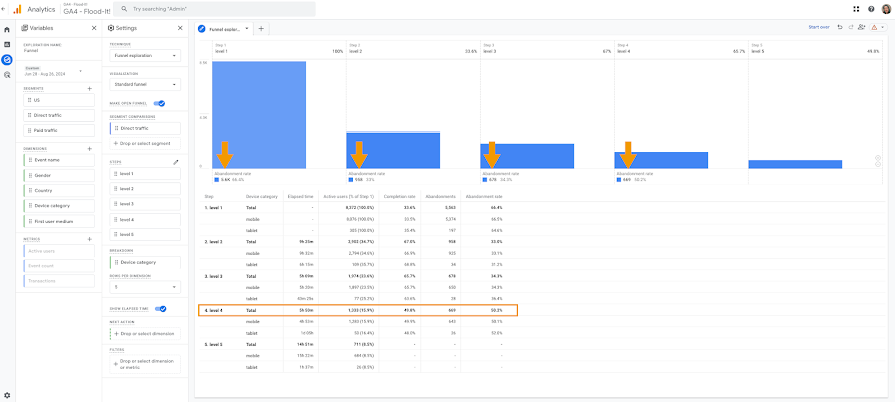The image size is (895, 402).
Task: Open the Google apps grid icon
Action: 856,9
